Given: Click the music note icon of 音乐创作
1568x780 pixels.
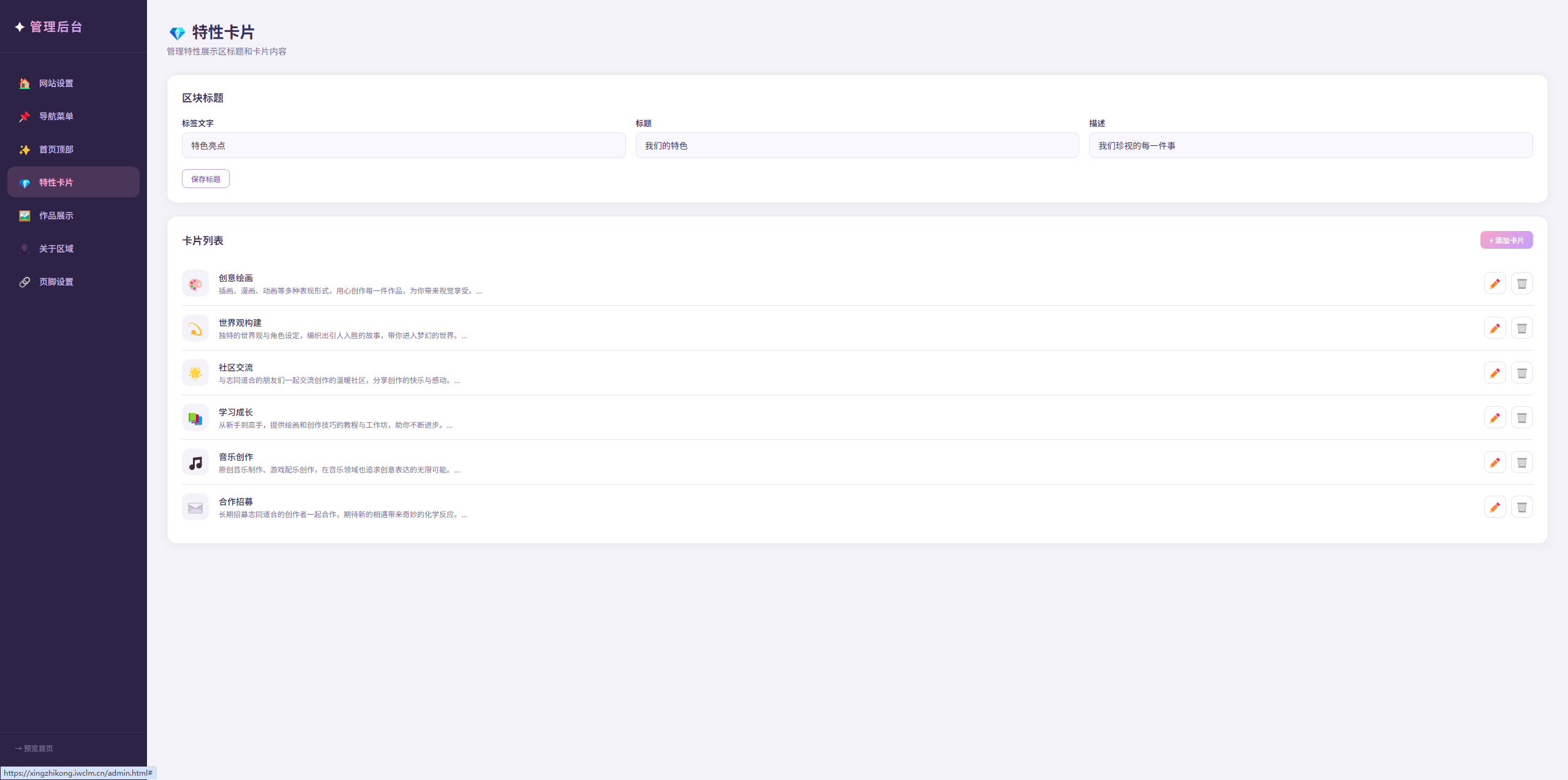Looking at the screenshot, I should 195,463.
